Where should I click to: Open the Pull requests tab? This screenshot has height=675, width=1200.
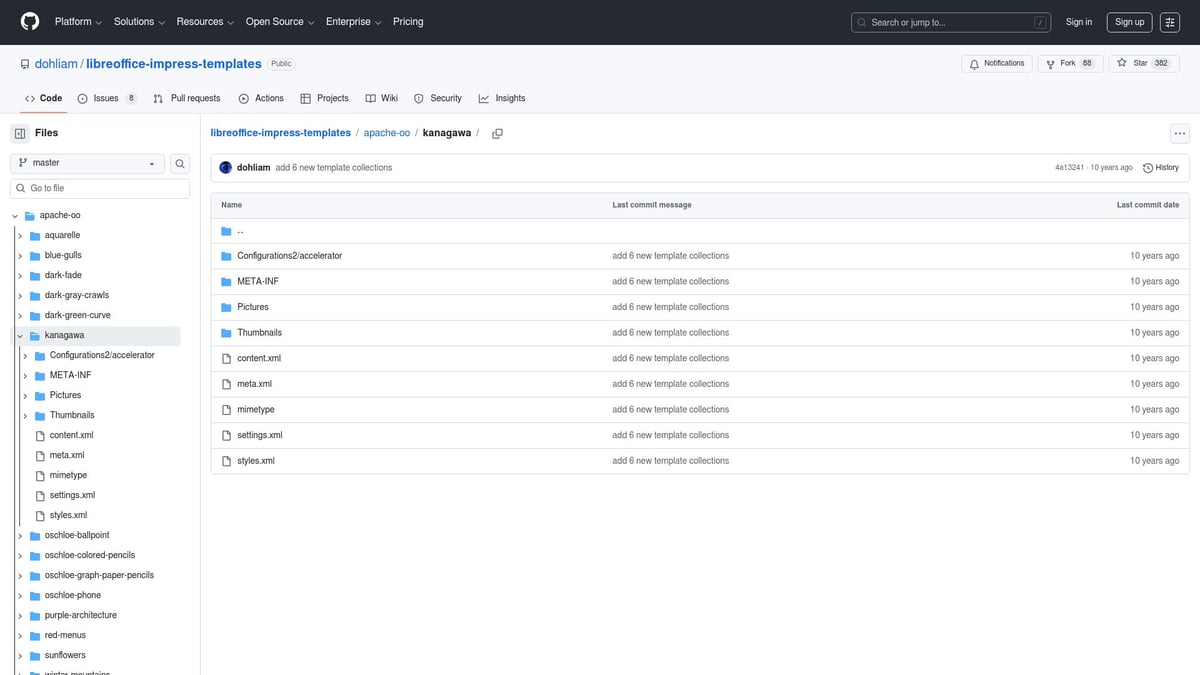tap(187, 98)
